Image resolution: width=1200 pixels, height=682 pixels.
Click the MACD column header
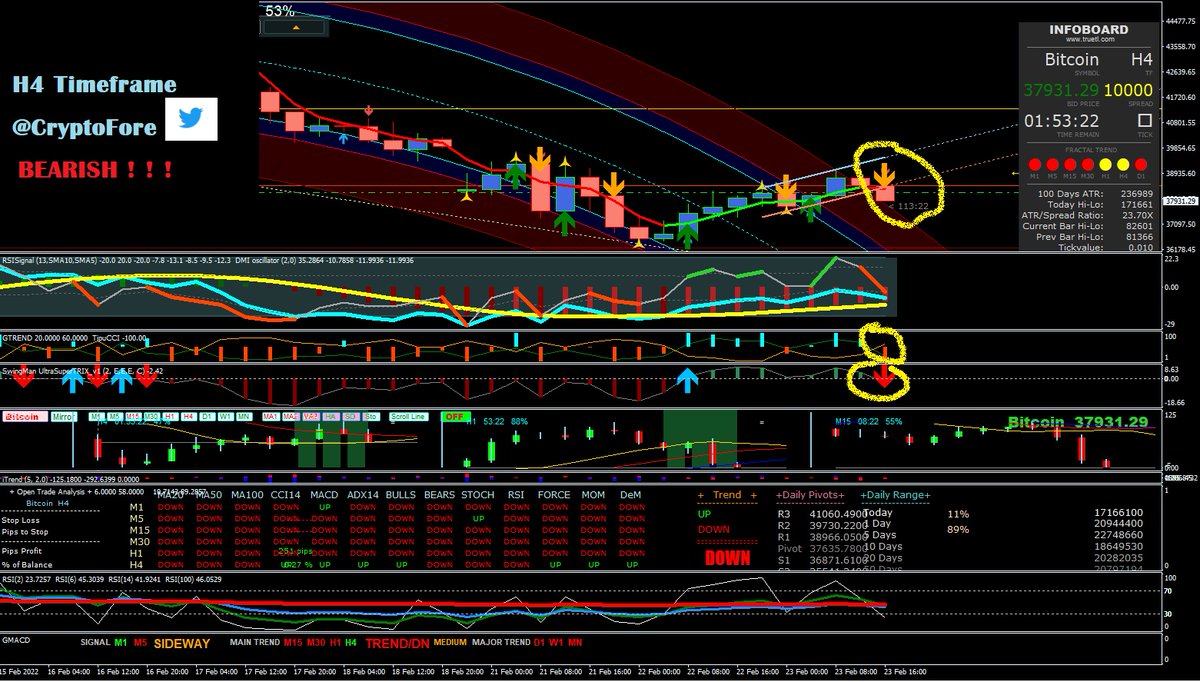324,494
